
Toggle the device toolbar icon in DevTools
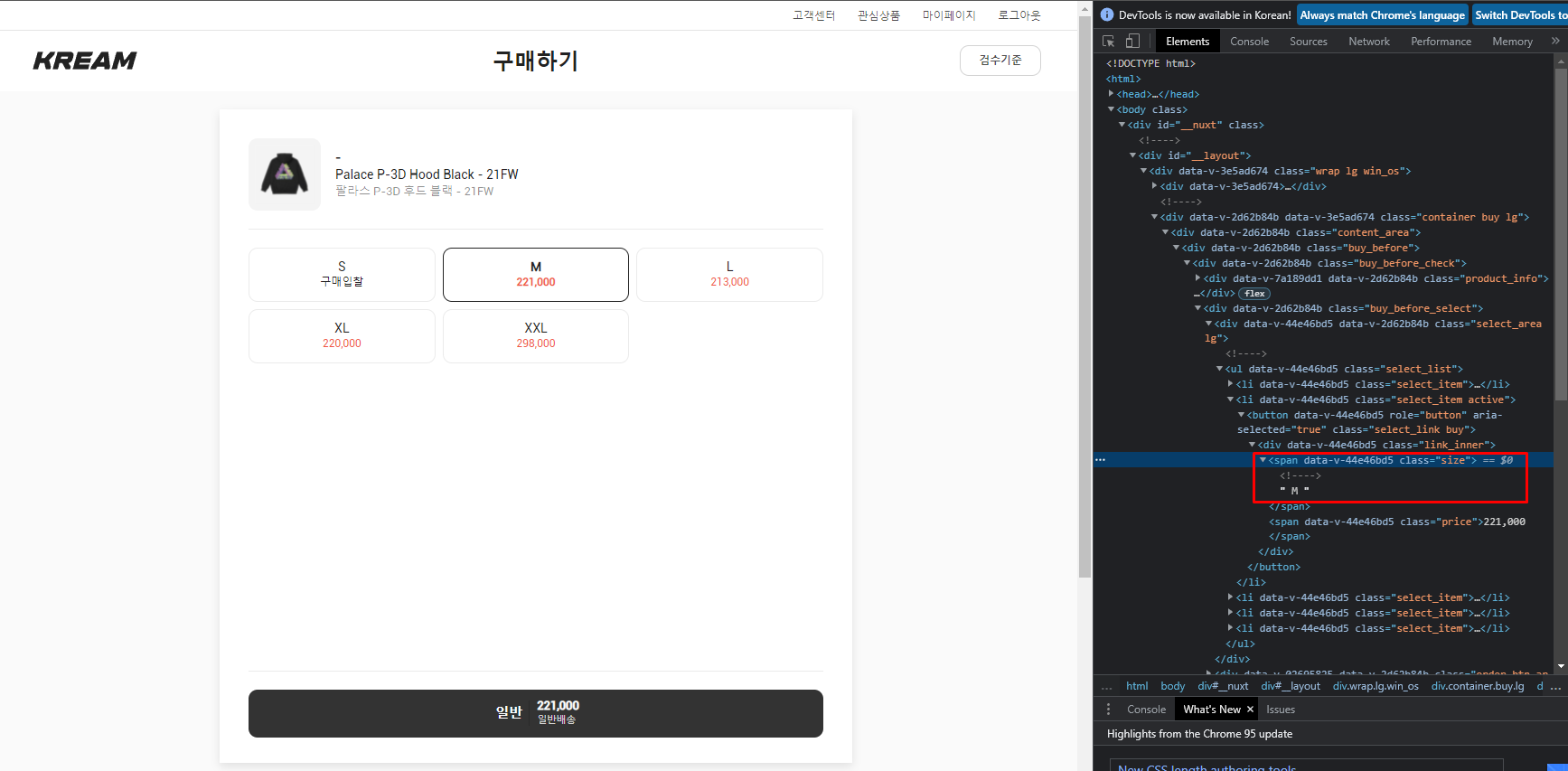tap(1132, 42)
